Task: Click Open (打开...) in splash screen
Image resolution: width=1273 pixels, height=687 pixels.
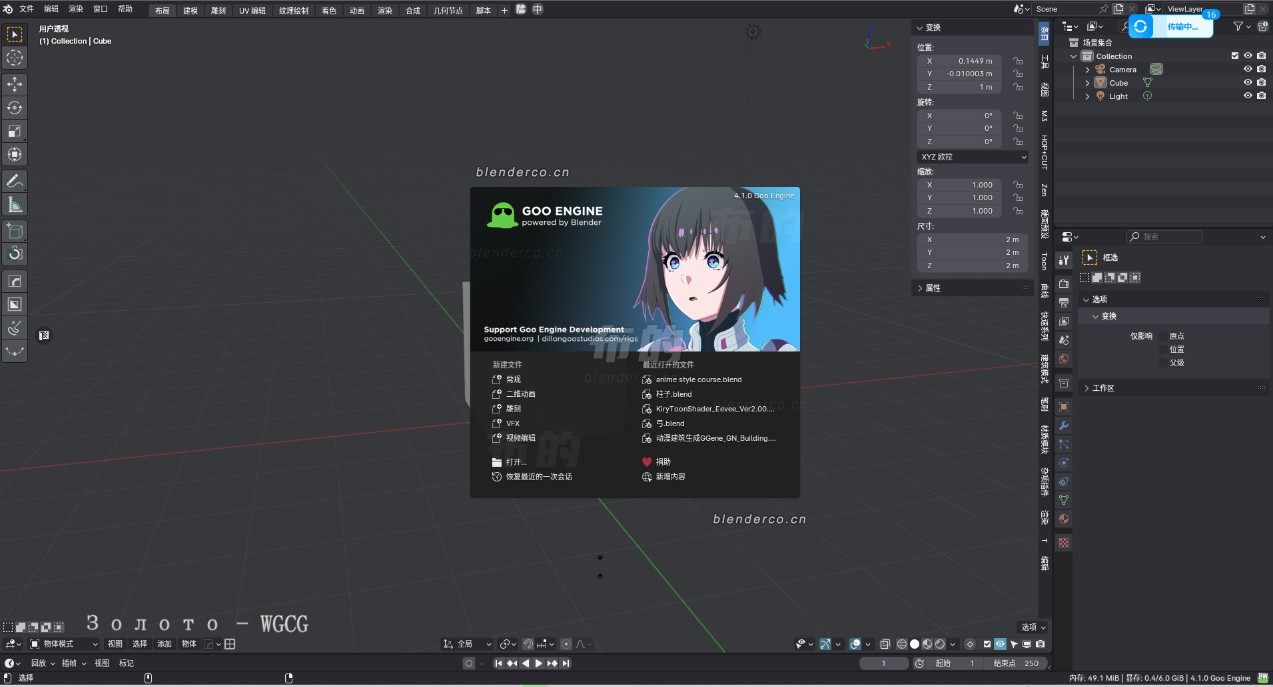Action: point(516,462)
